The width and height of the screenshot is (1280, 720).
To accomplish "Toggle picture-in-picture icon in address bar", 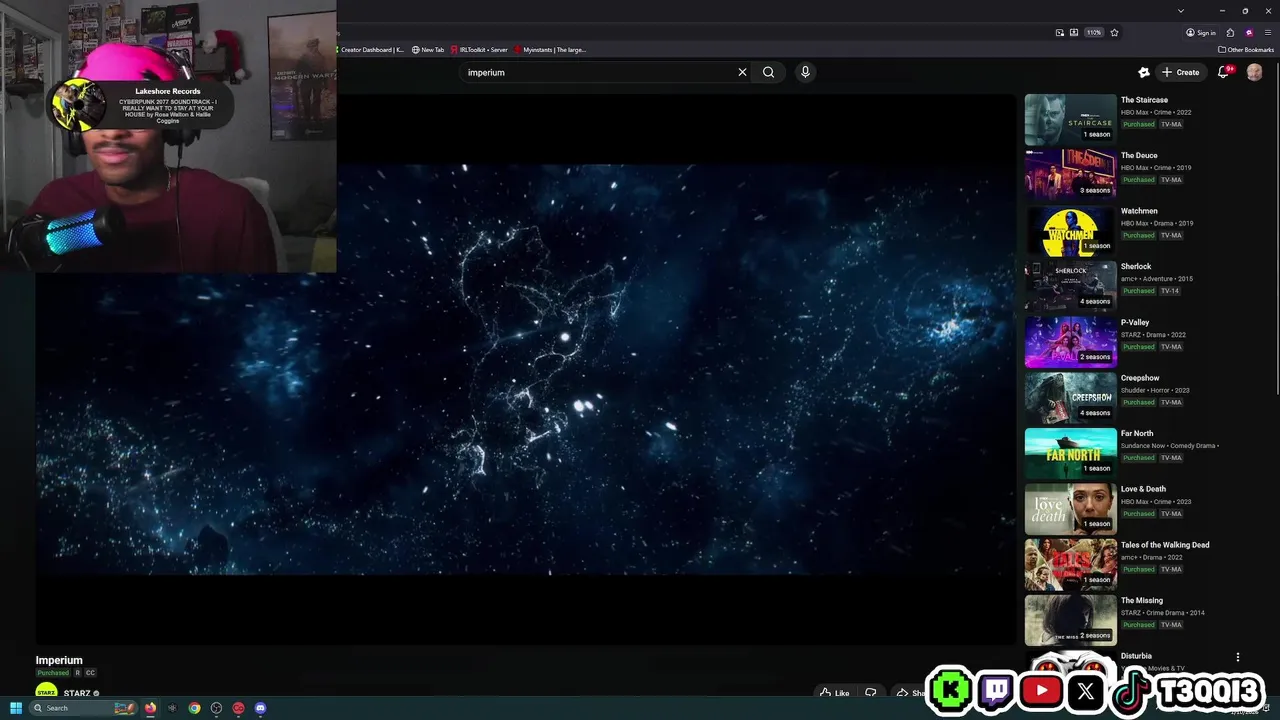I will [1060, 32].
